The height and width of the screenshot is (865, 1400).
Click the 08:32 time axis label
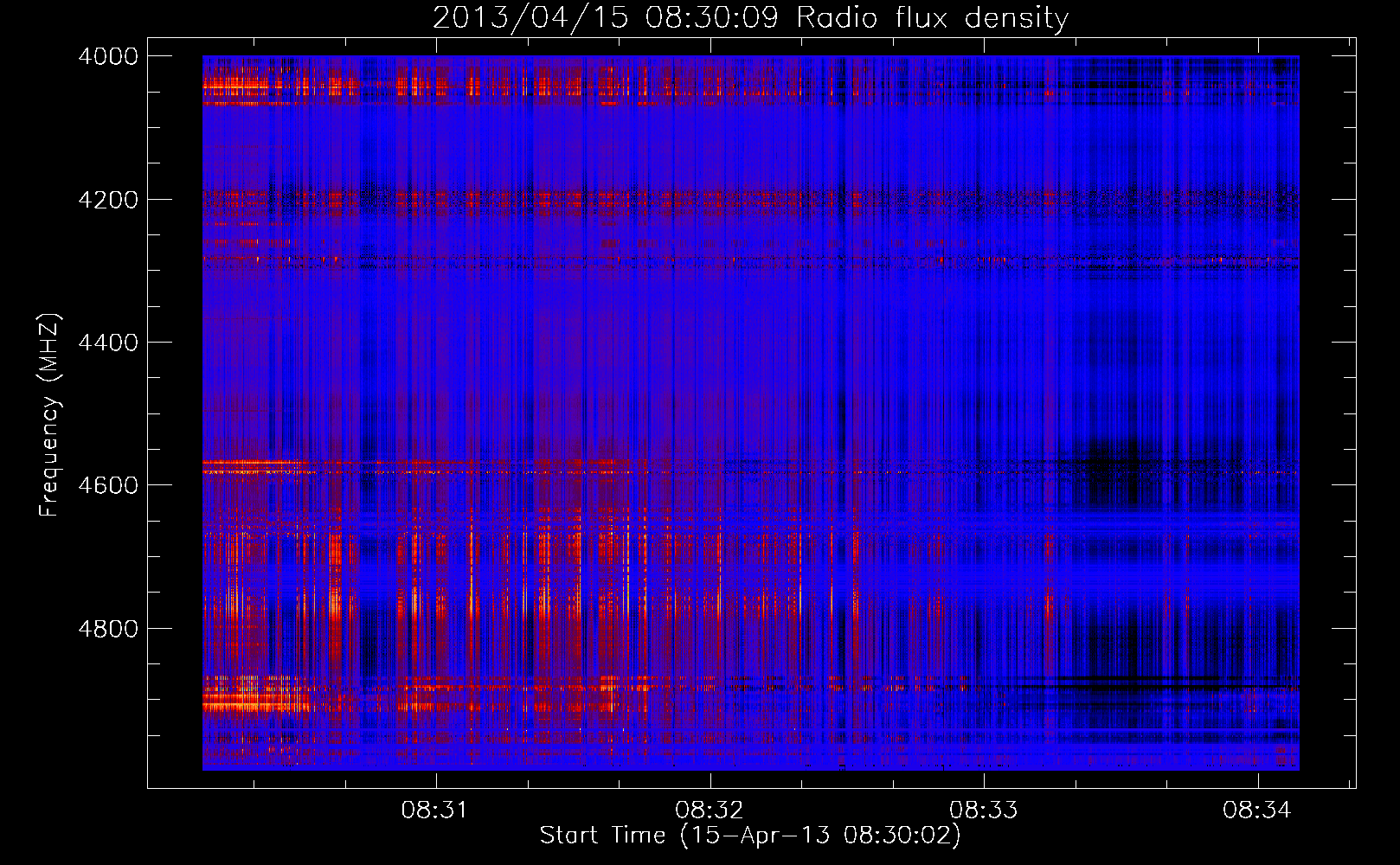710,810
